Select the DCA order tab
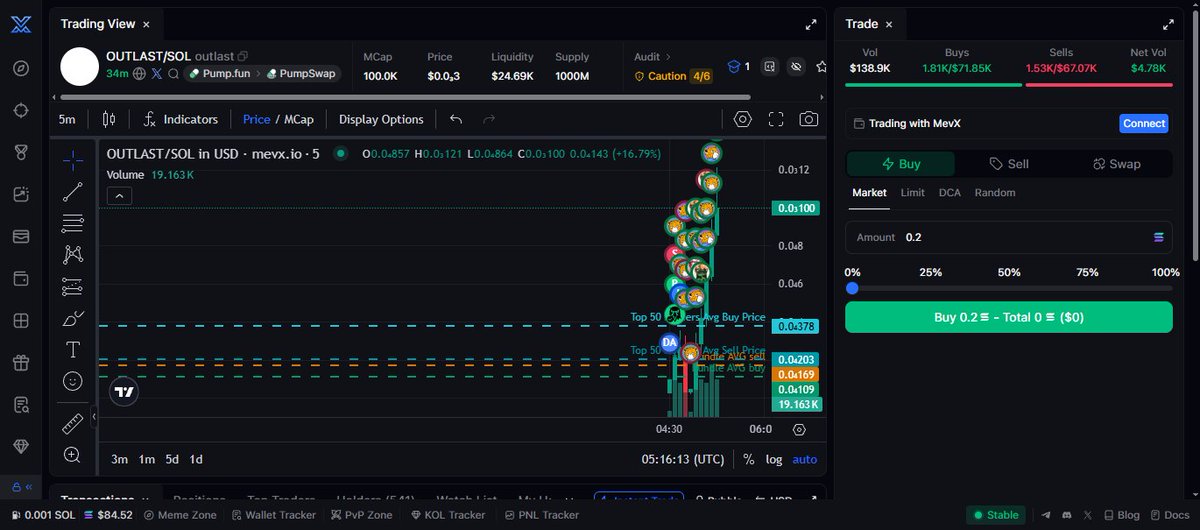 click(949, 192)
